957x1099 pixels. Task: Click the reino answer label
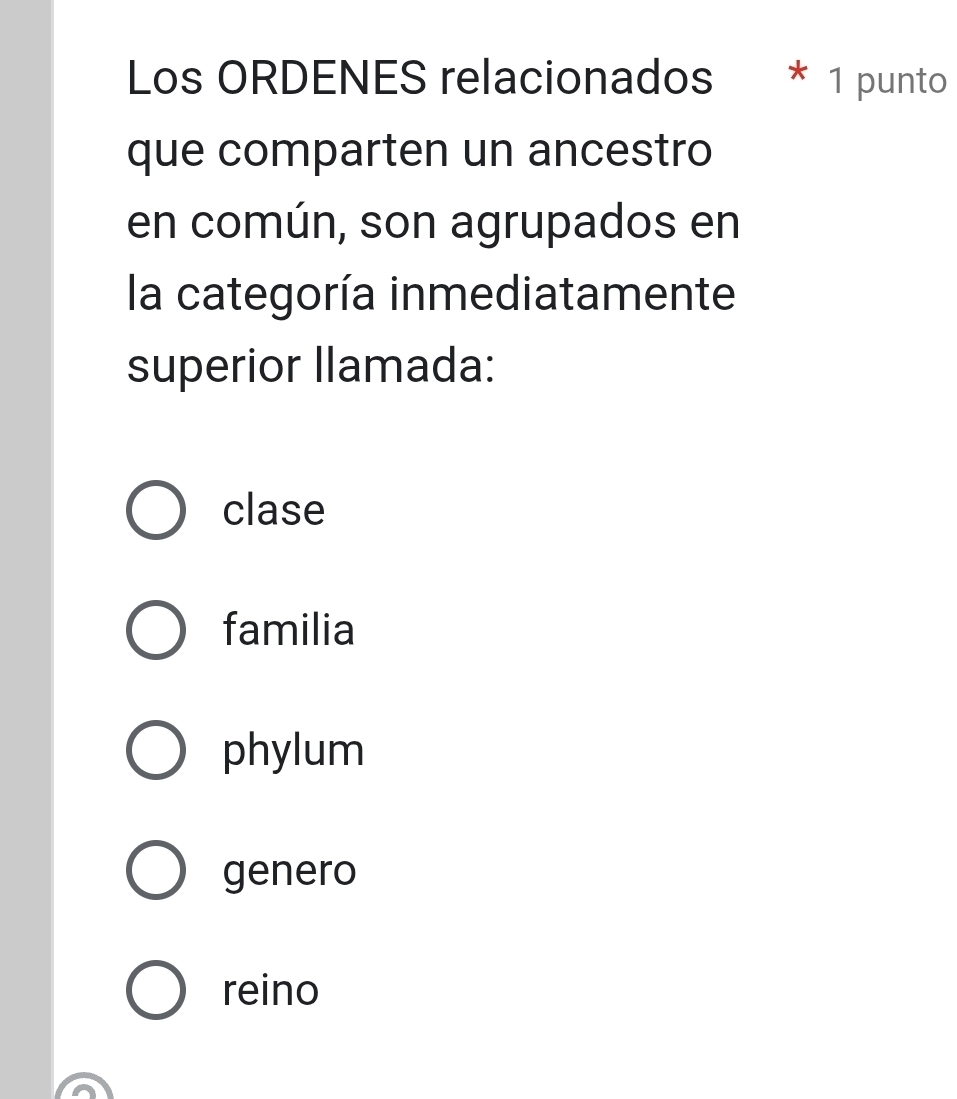point(271,991)
